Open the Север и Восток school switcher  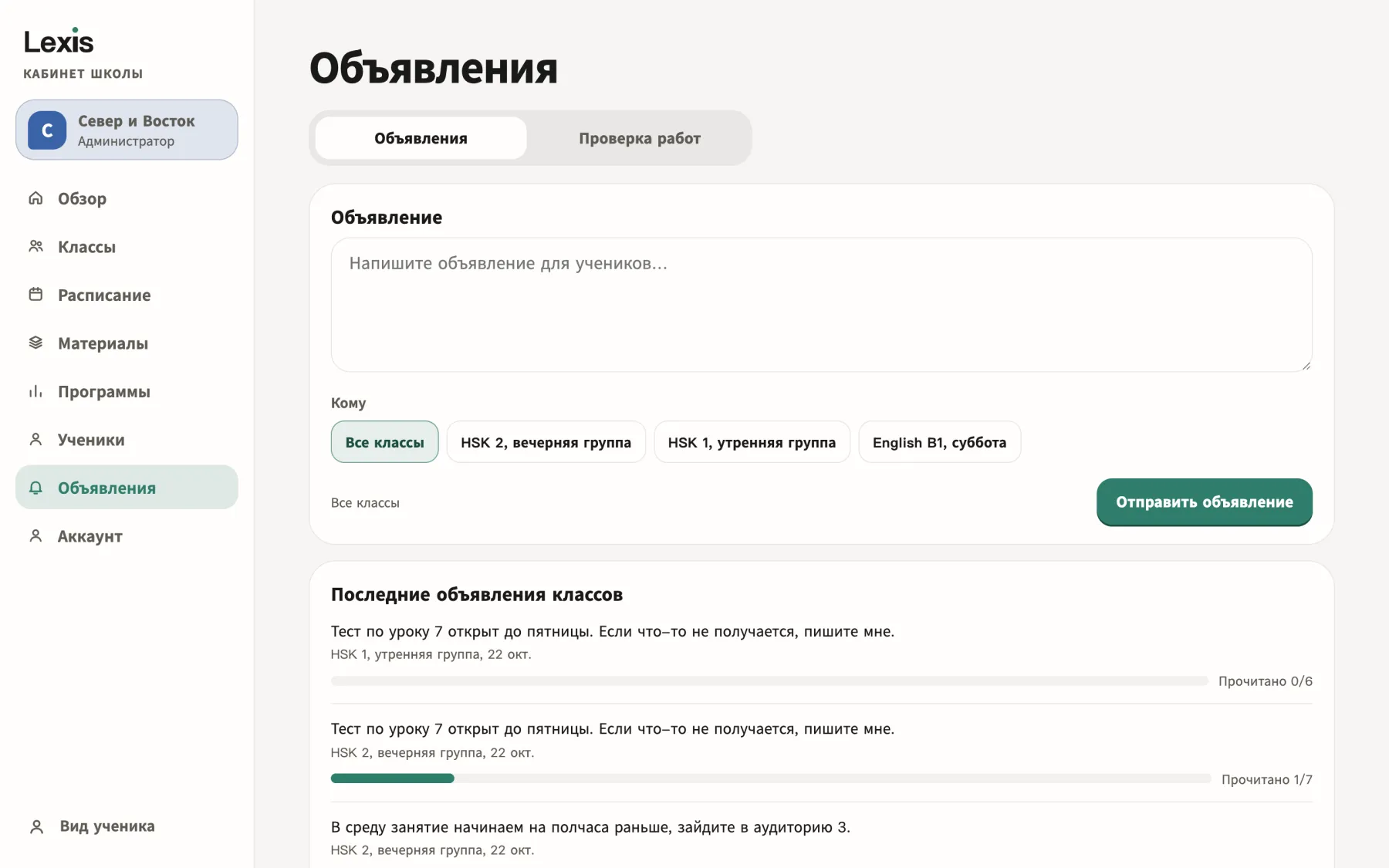[127, 130]
